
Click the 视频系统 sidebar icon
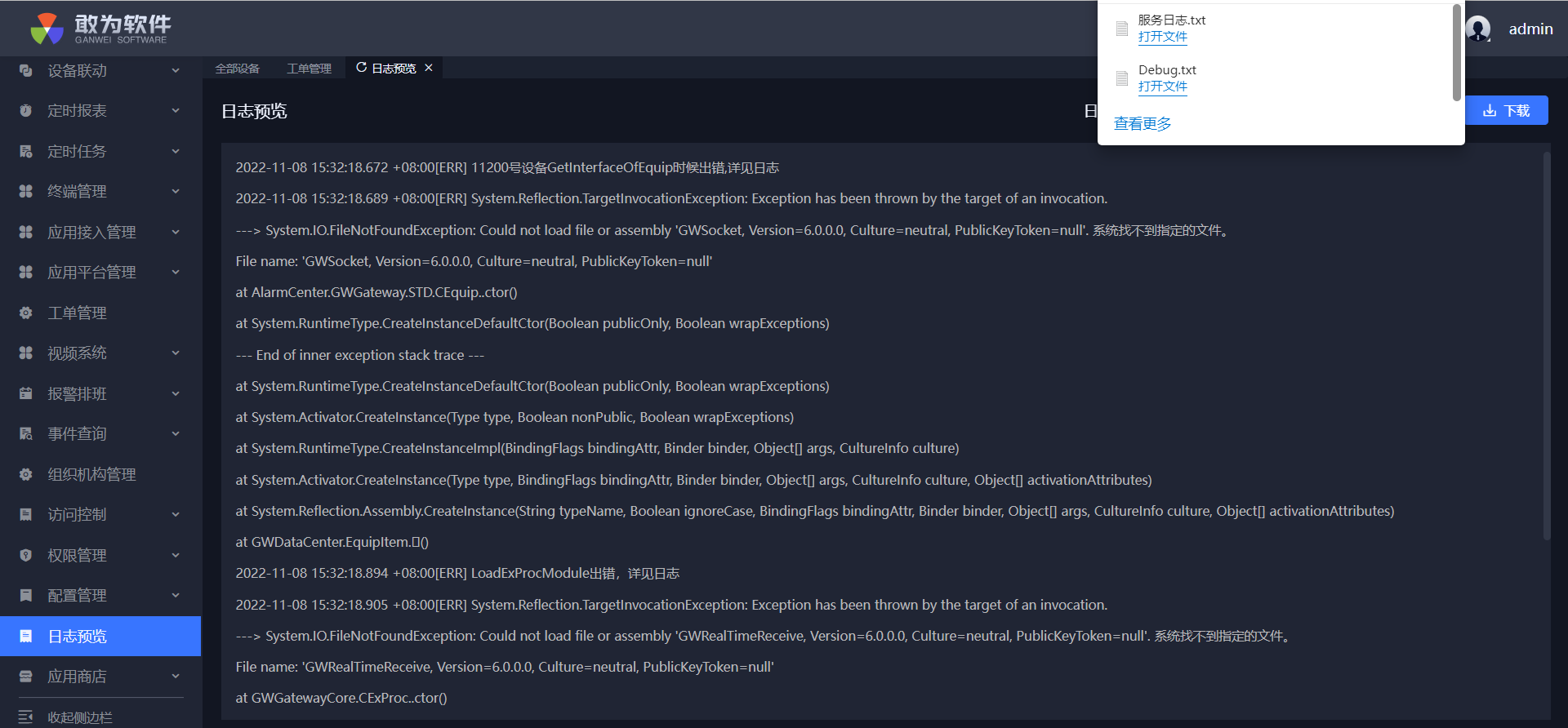tap(26, 353)
